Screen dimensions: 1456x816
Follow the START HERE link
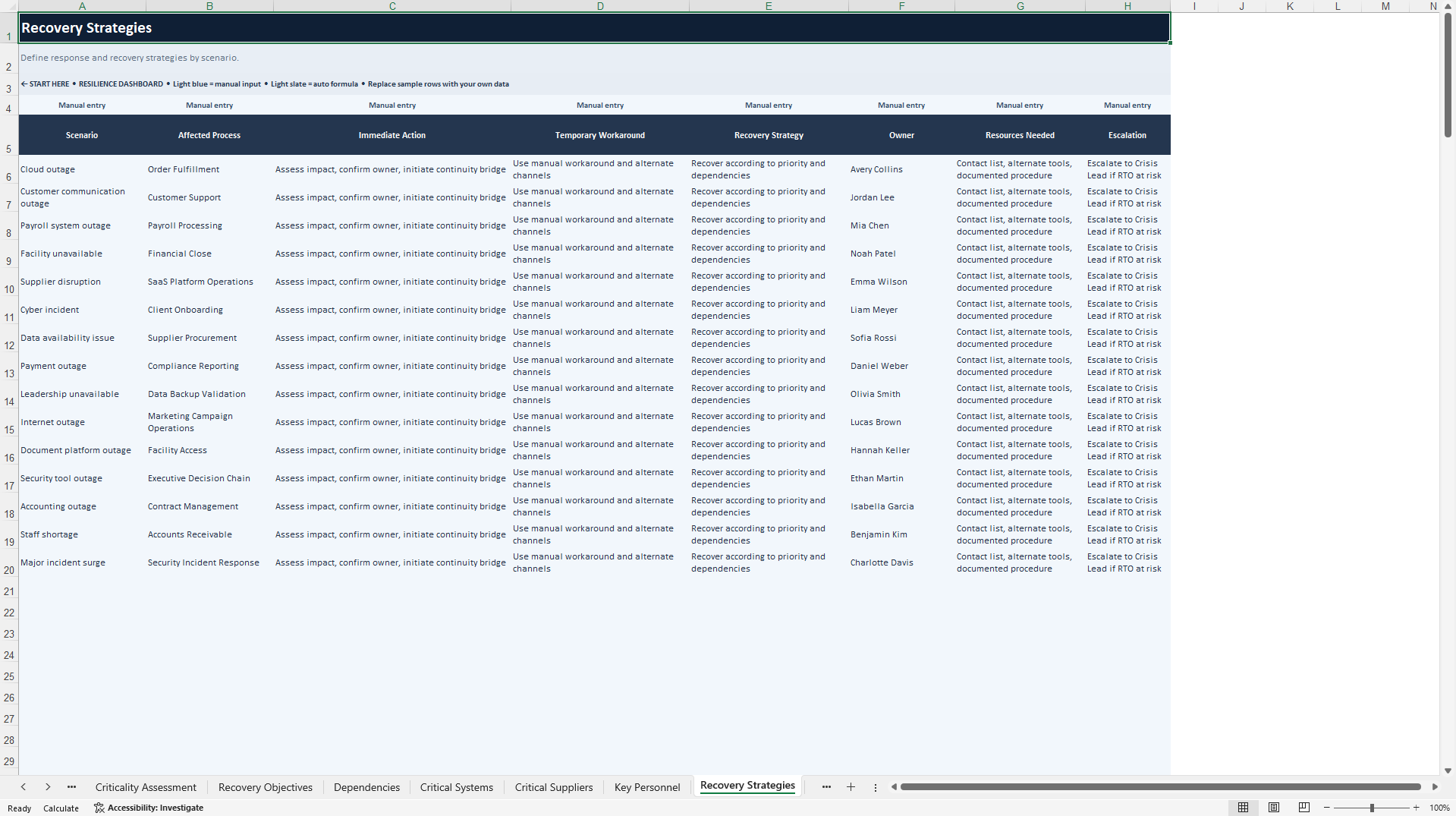[x=45, y=84]
